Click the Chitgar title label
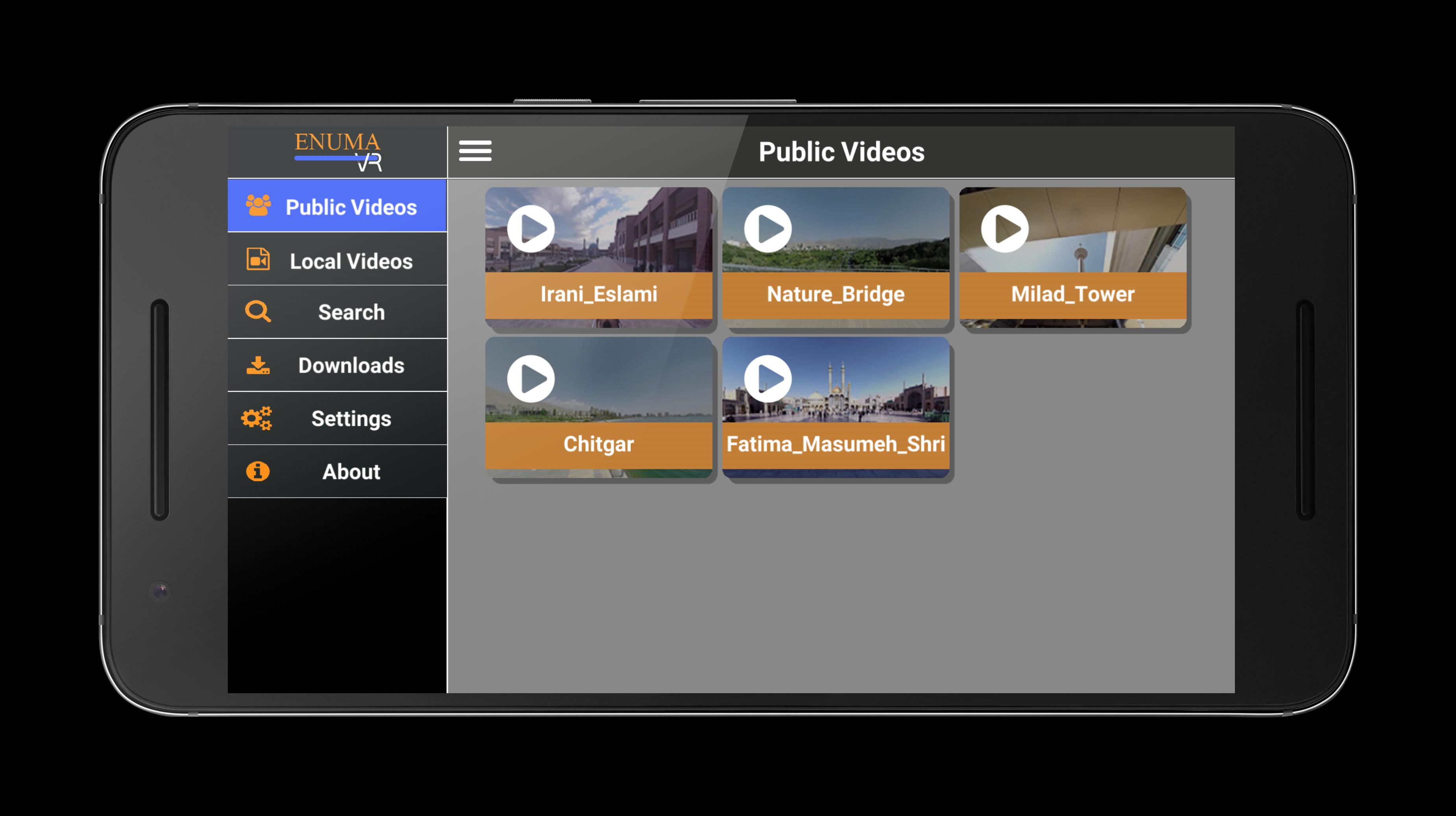This screenshot has width=1456, height=816. point(598,444)
